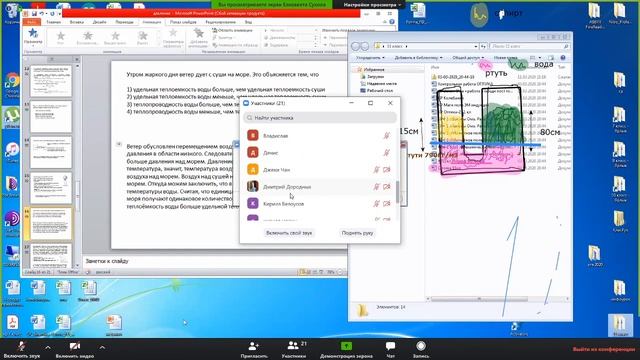Close the slide thumbnail pane
Image resolution: width=640 pixels, height=360 pixels.
pyautogui.click(x=77, y=60)
